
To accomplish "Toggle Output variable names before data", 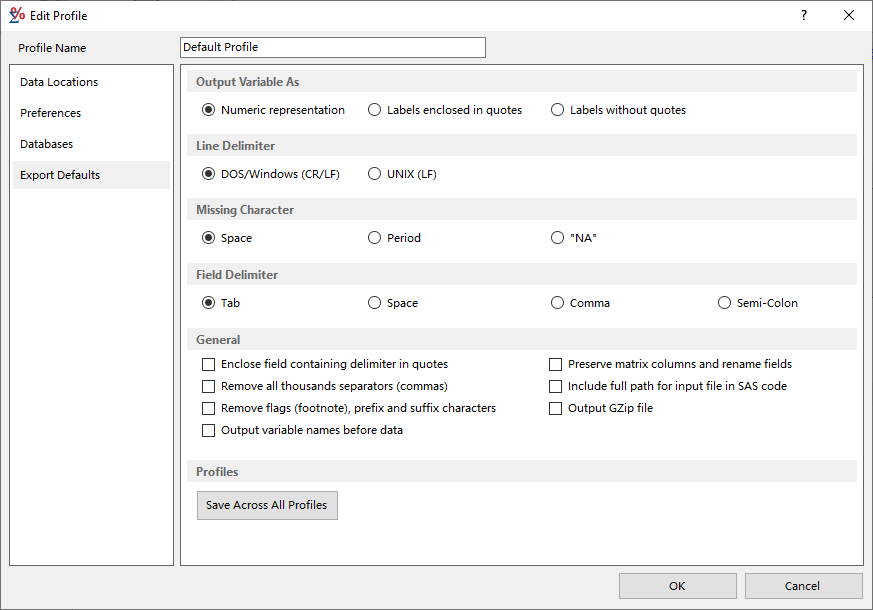I will pos(208,430).
